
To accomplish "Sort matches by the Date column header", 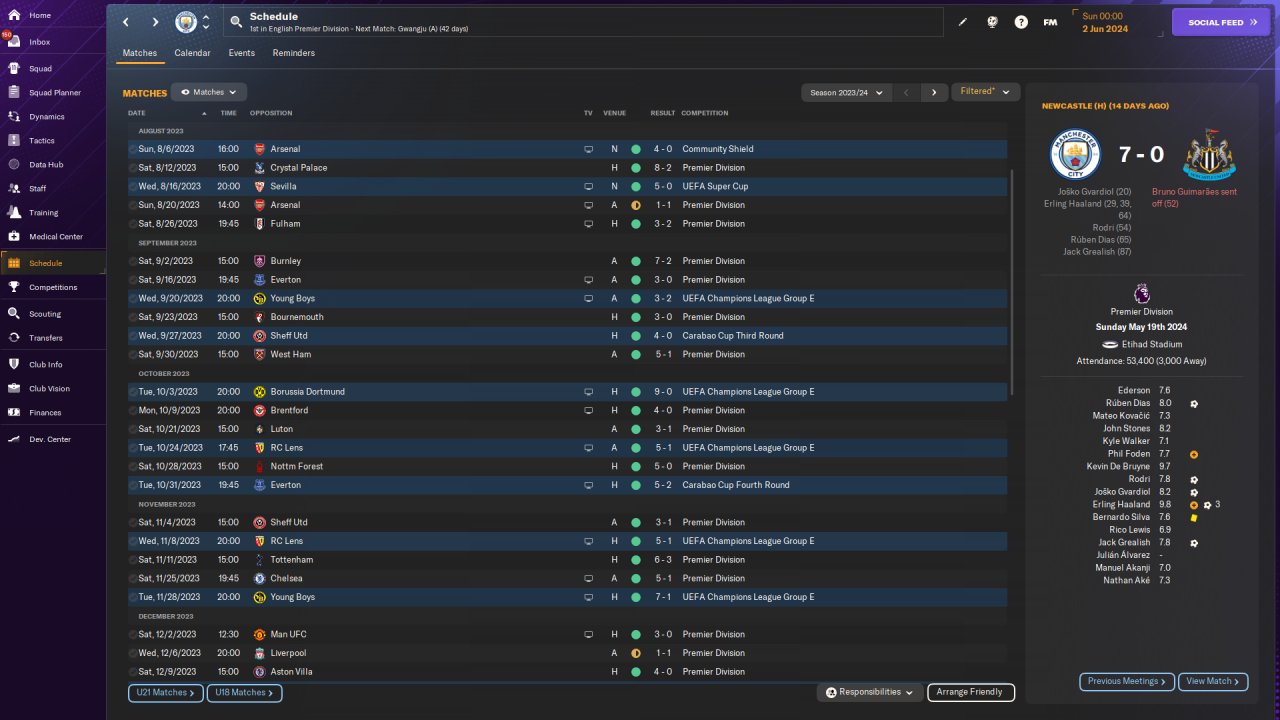I will [x=137, y=113].
